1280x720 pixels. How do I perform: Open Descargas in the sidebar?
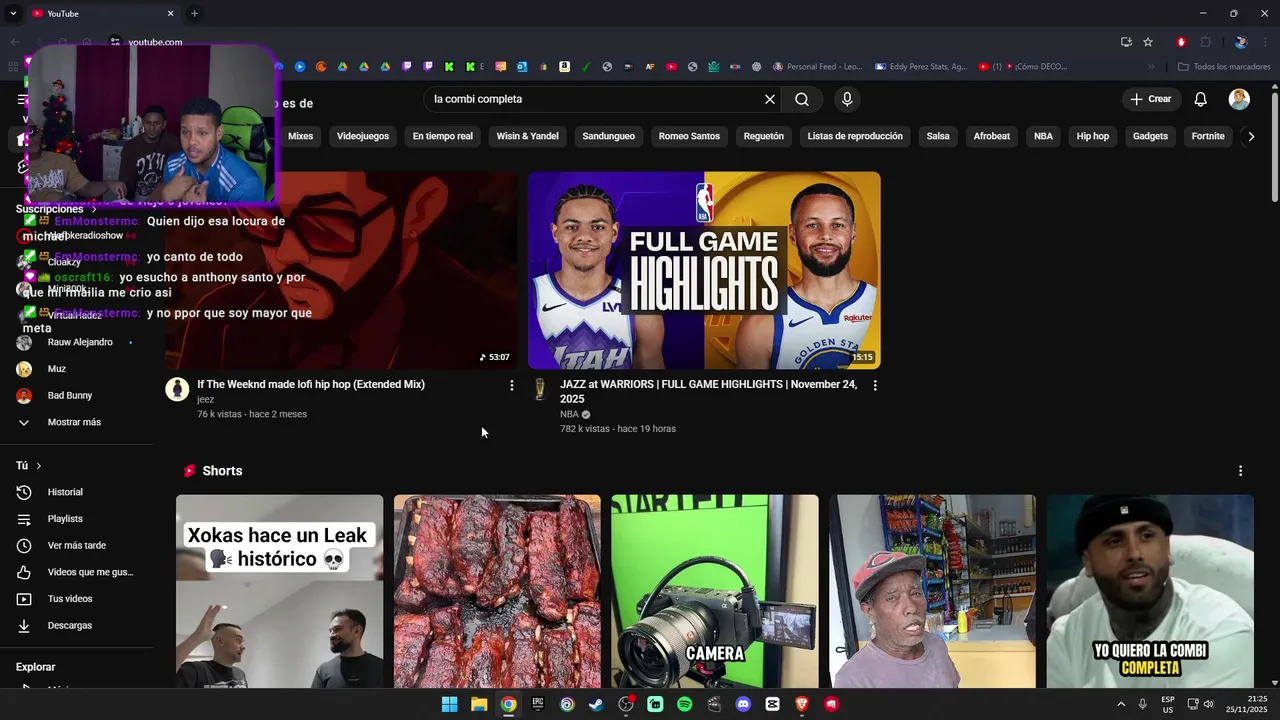pyautogui.click(x=70, y=625)
